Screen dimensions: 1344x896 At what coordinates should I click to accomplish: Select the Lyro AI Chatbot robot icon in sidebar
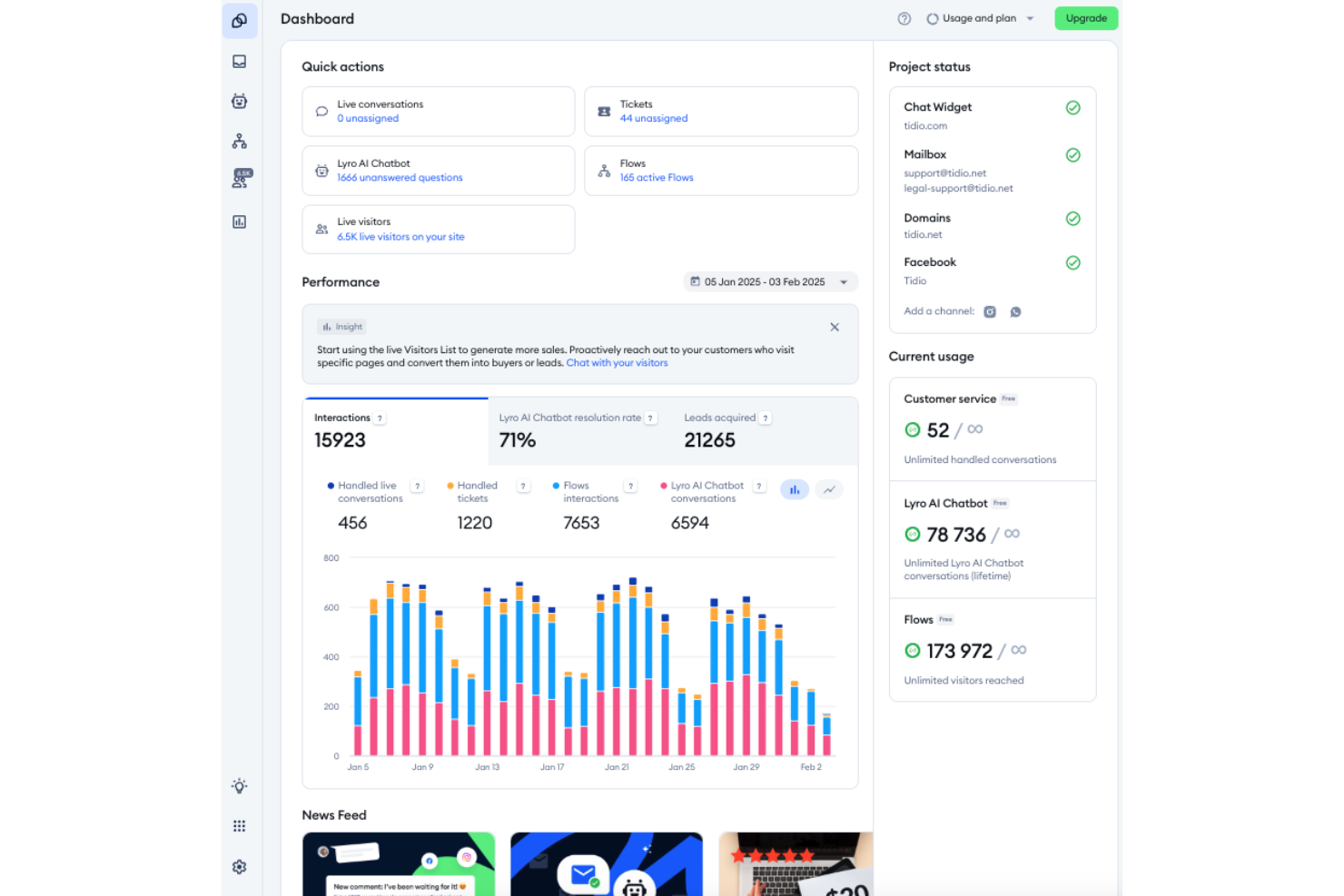click(239, 101)
